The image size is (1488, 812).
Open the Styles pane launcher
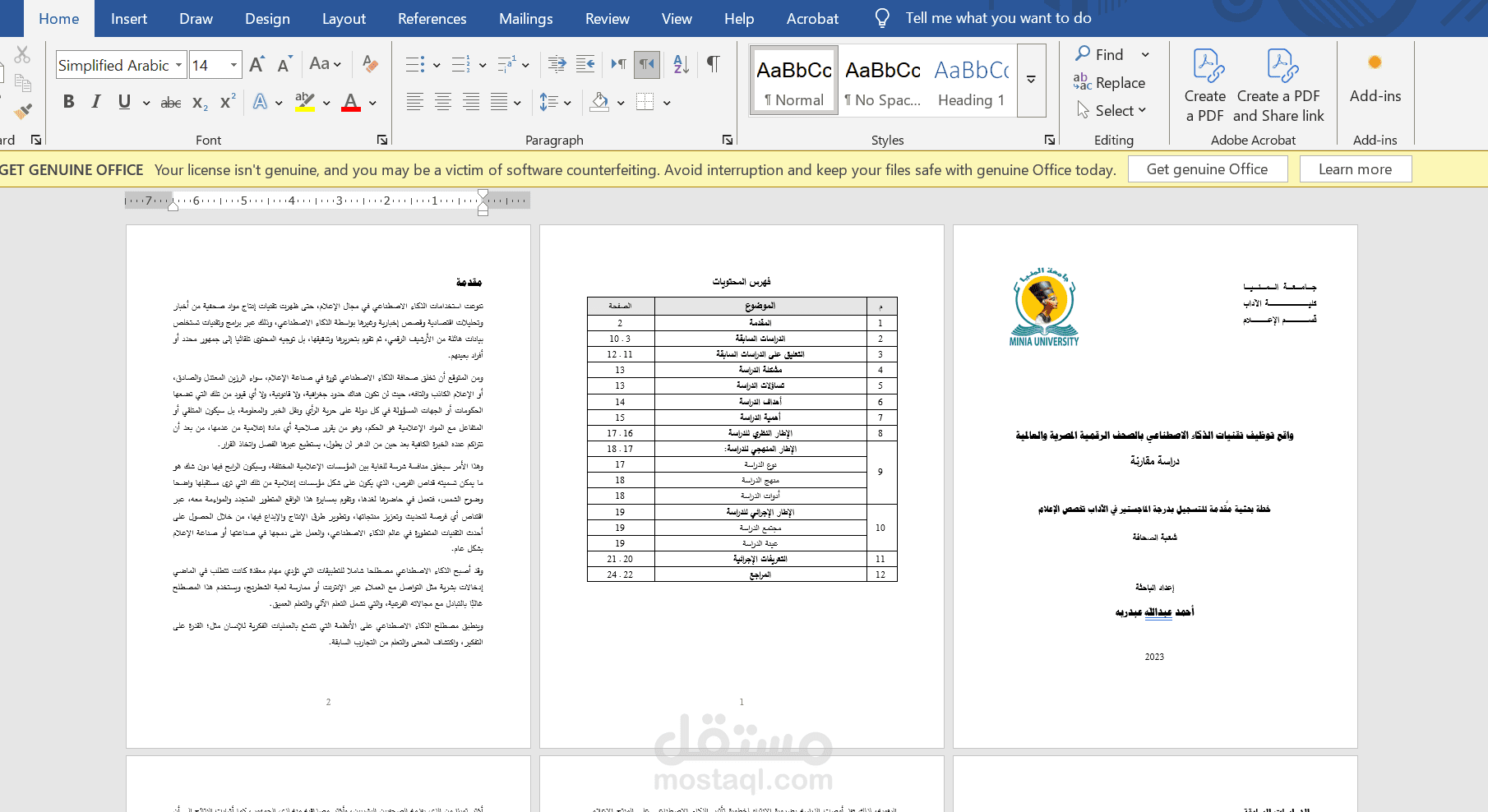tap(1050, 140)
